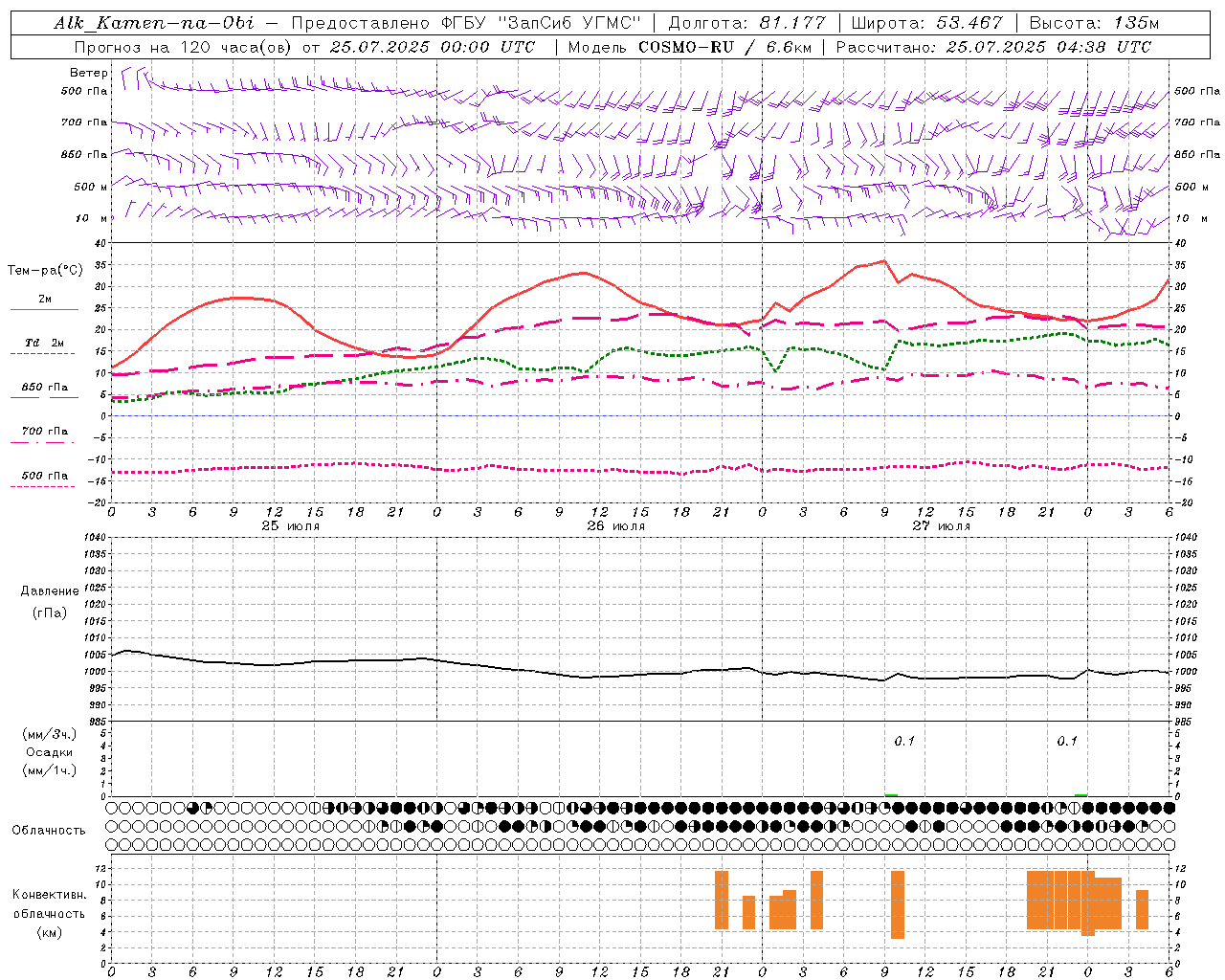Click the 'Давление' pressure panel label
1225x980 pixels.
coord(49,591)
